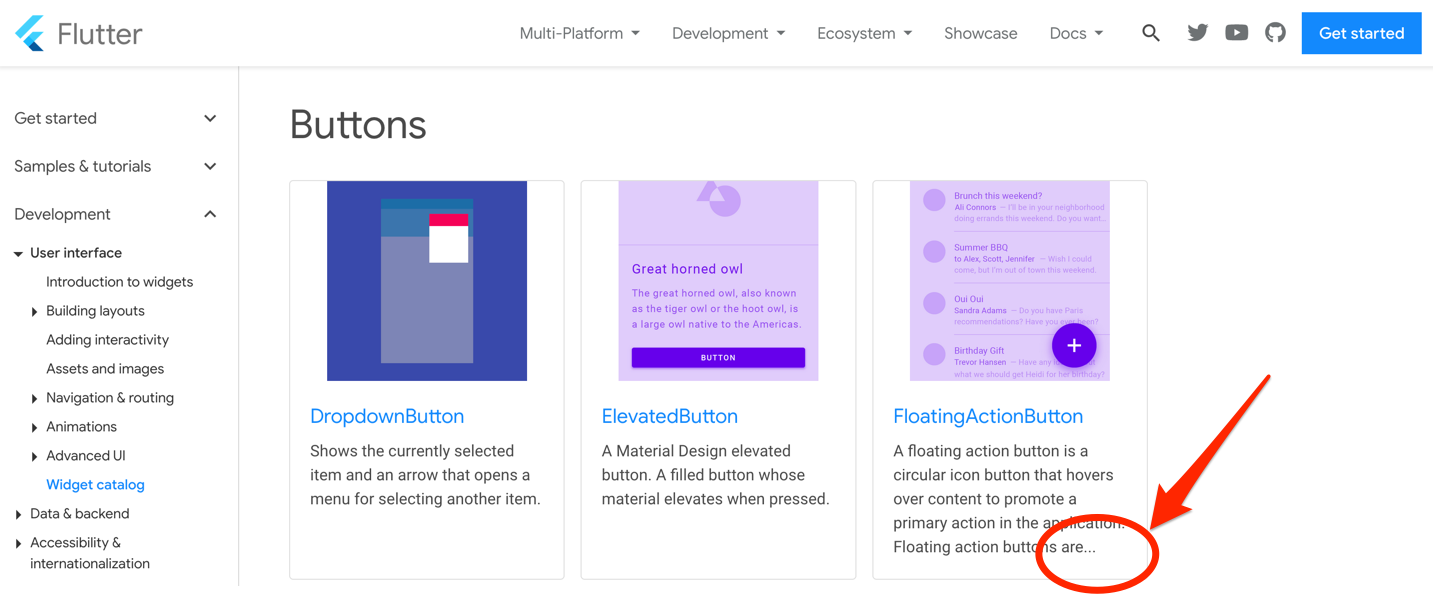Click the Advanced UI sidebar label
Screen dimensions: 1433x594
pos(85,456)
